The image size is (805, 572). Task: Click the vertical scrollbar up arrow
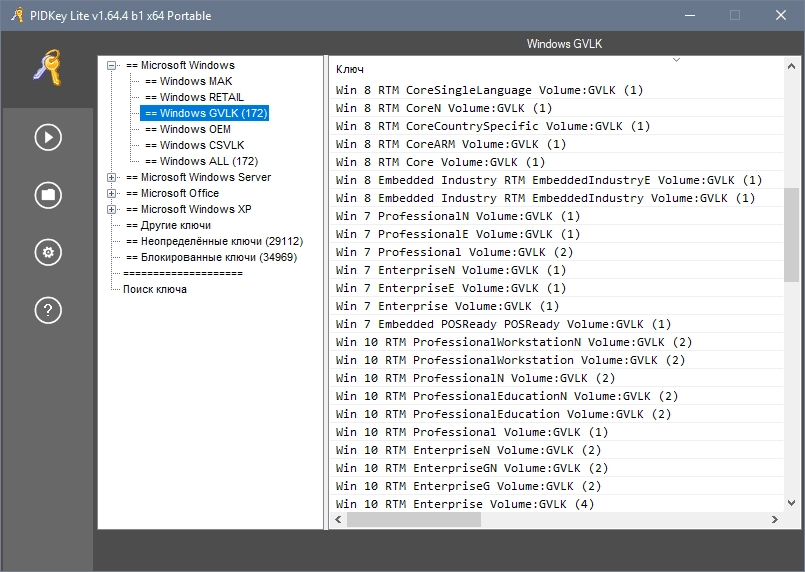(791, 66)
